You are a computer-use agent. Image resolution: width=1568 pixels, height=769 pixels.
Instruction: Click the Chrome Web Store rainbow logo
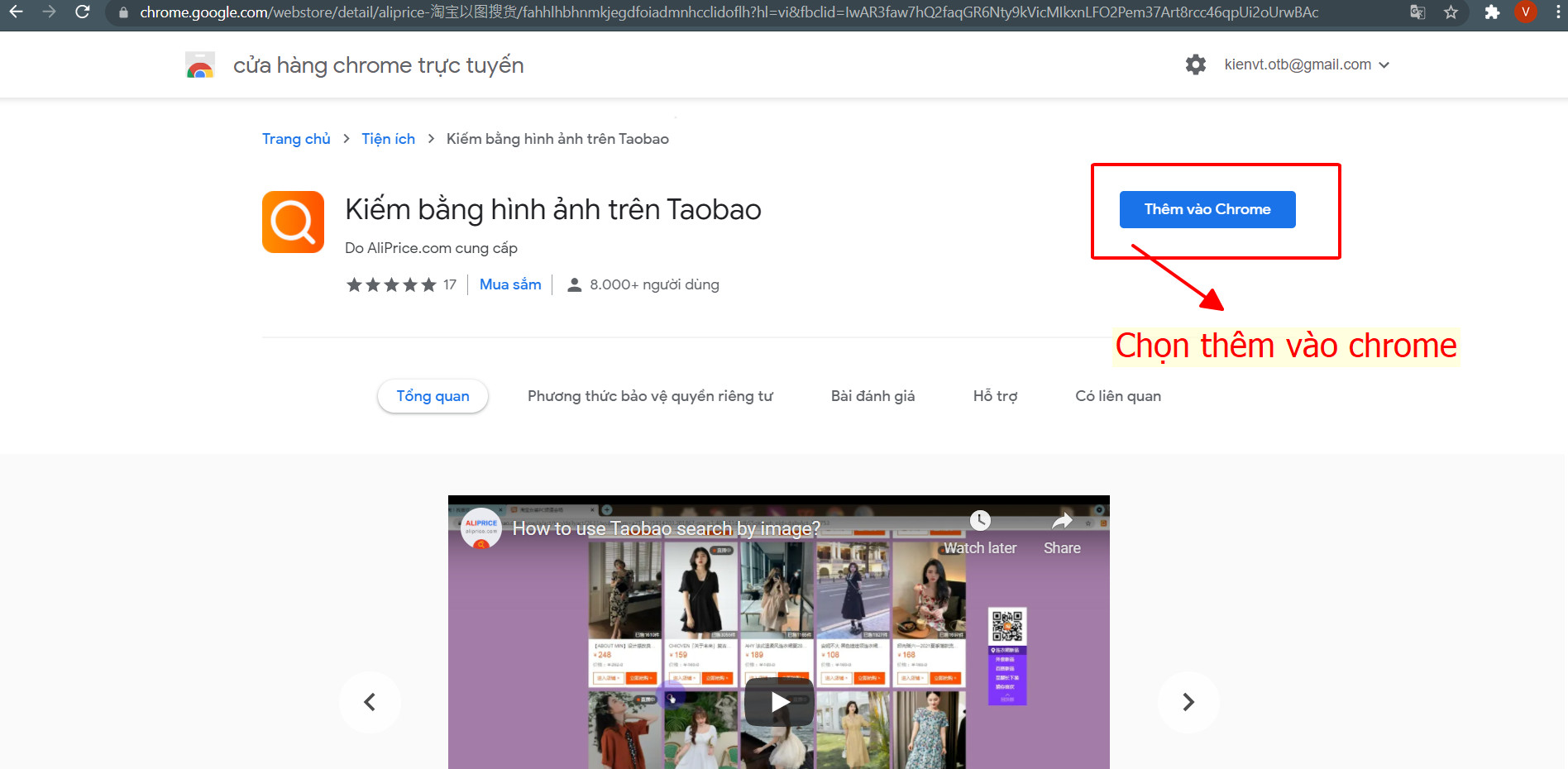coord(200,64)
